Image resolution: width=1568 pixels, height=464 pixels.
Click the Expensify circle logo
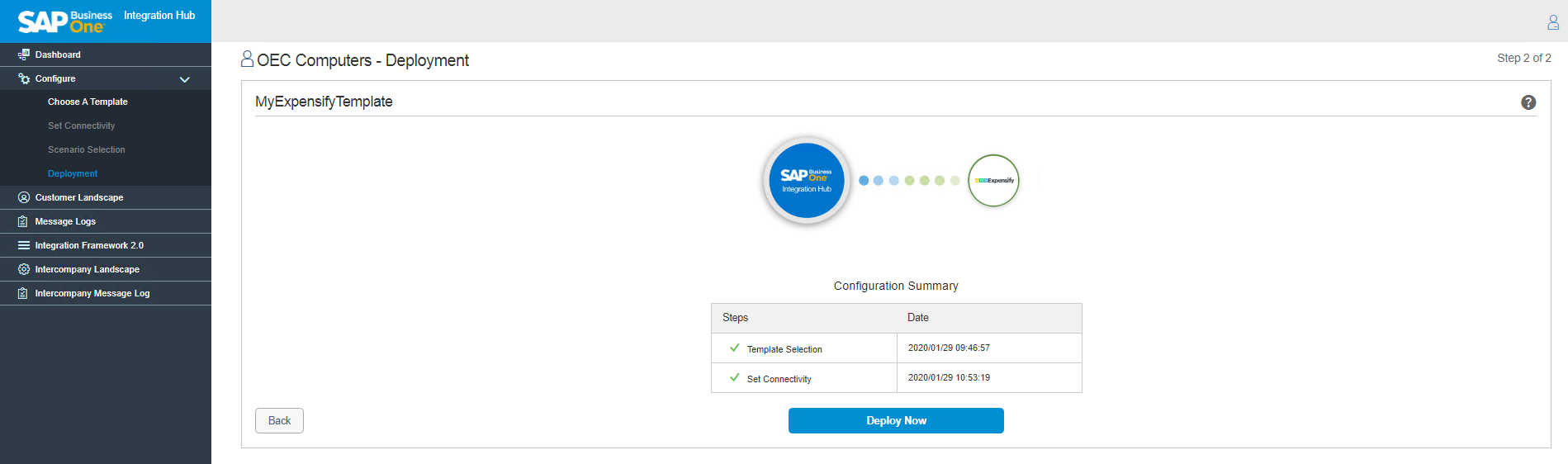tap(993, 180)
